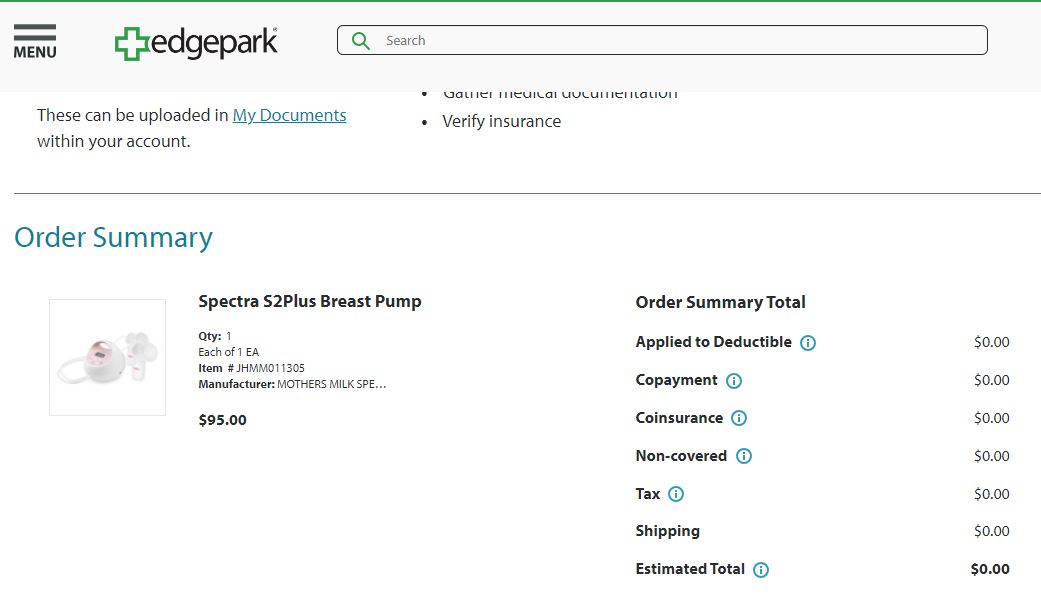Show info icon next to Tax
Viewport: 1041px width, 607px height.
click(675, 494)
